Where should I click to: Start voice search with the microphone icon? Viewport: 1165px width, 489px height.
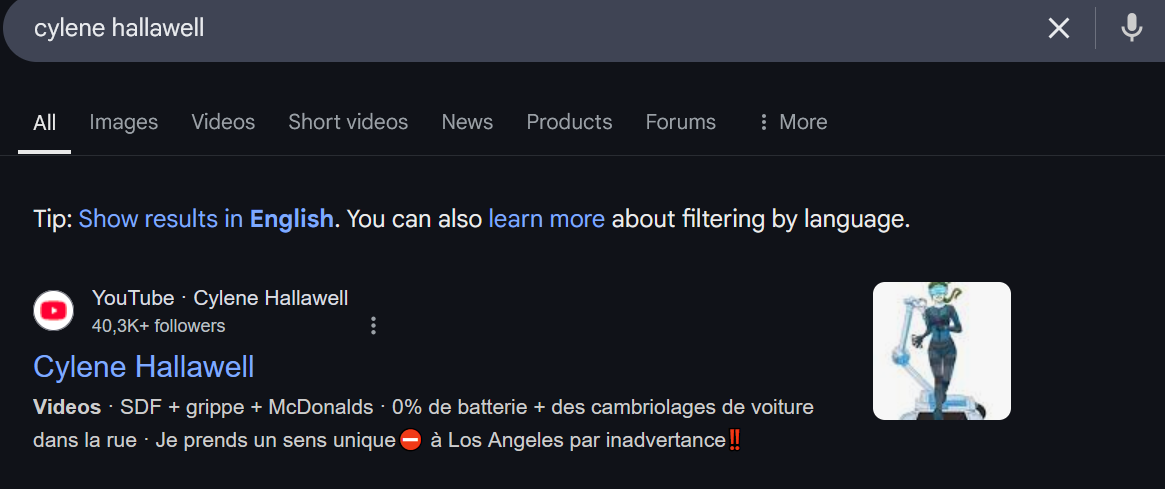click(x=1132, y=28)
